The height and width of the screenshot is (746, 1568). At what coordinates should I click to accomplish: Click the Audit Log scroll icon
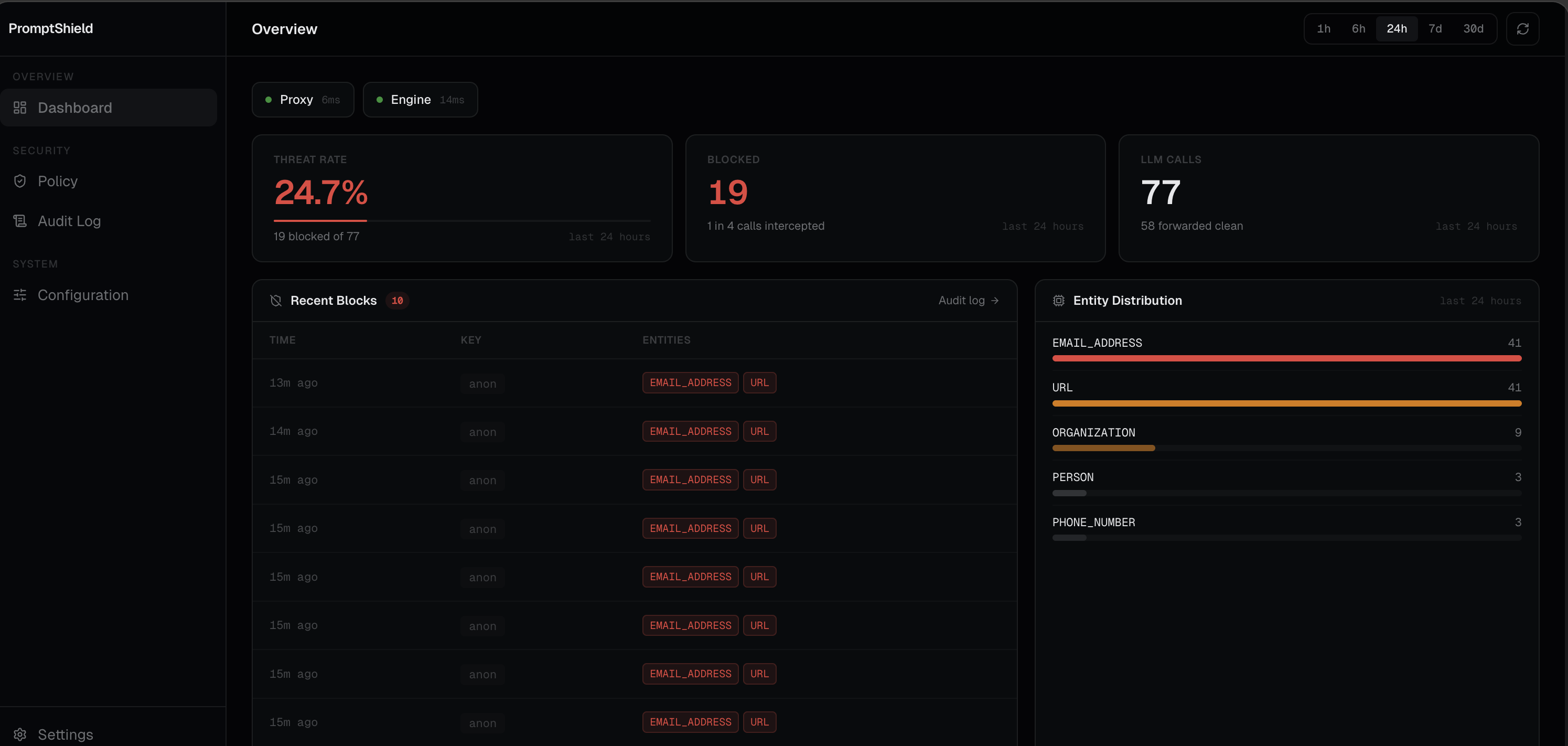(x=20, y=221)
